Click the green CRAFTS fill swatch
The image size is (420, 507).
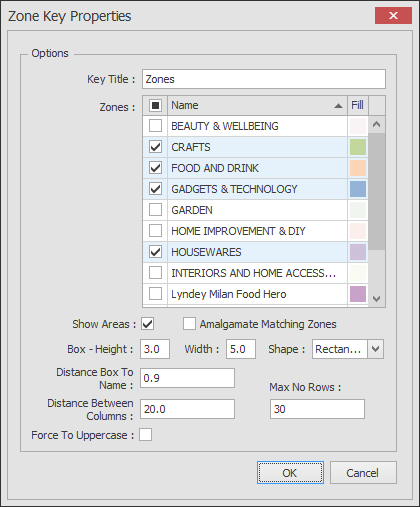pyautogui.click(x=358, y=147)
